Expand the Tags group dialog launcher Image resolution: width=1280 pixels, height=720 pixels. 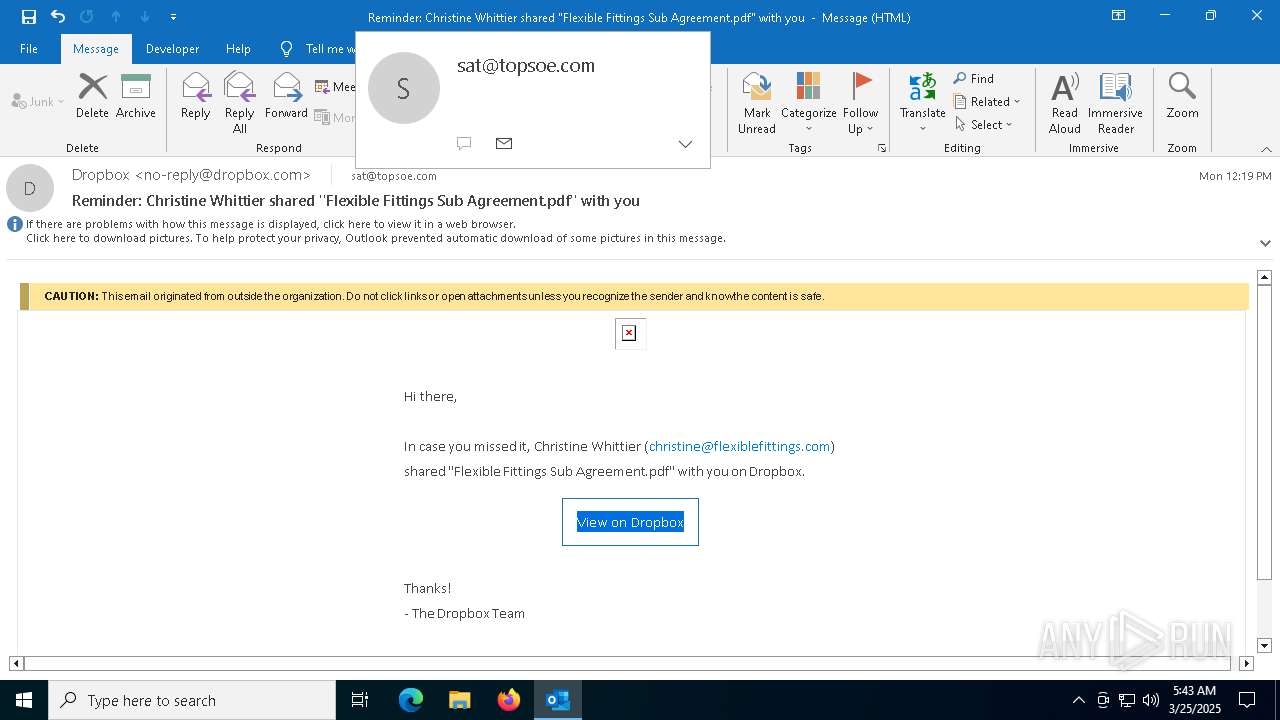pos(882,148)
